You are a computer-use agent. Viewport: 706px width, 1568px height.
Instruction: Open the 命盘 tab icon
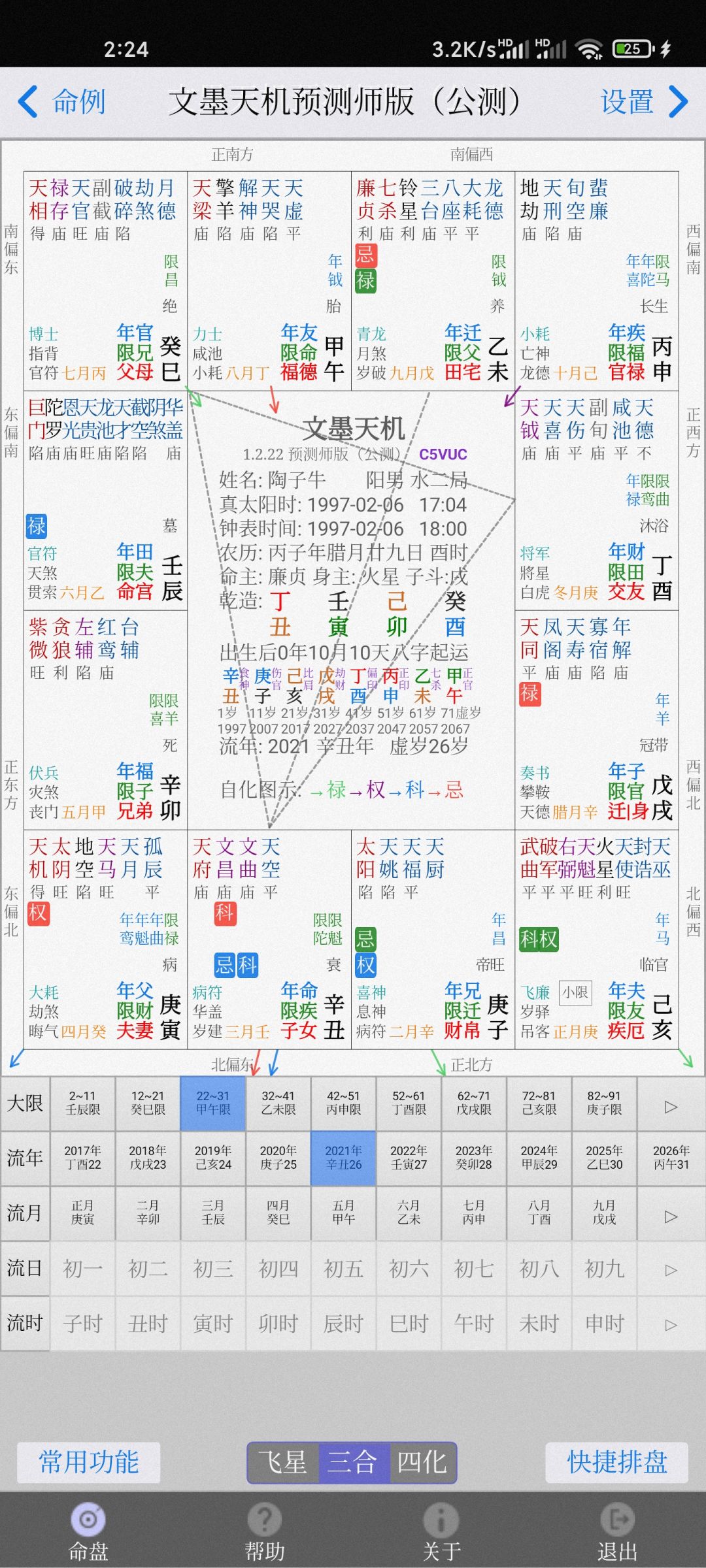88,1520
